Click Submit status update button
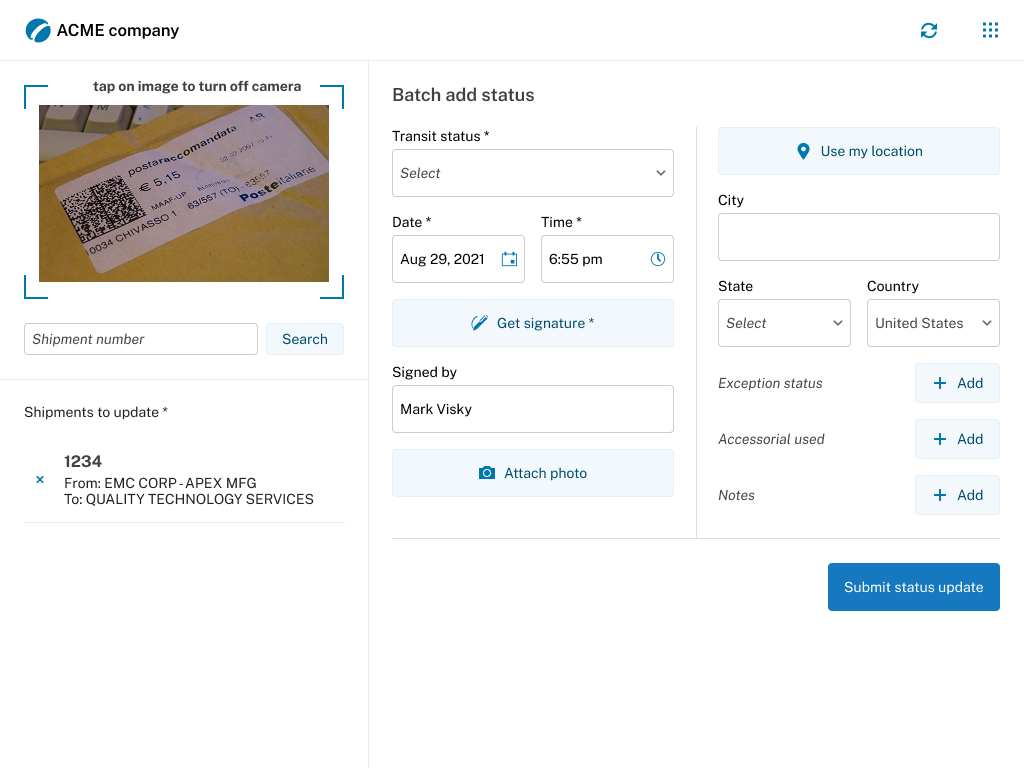Viewport: 1024px width, 768px height. tap(914, 587)
